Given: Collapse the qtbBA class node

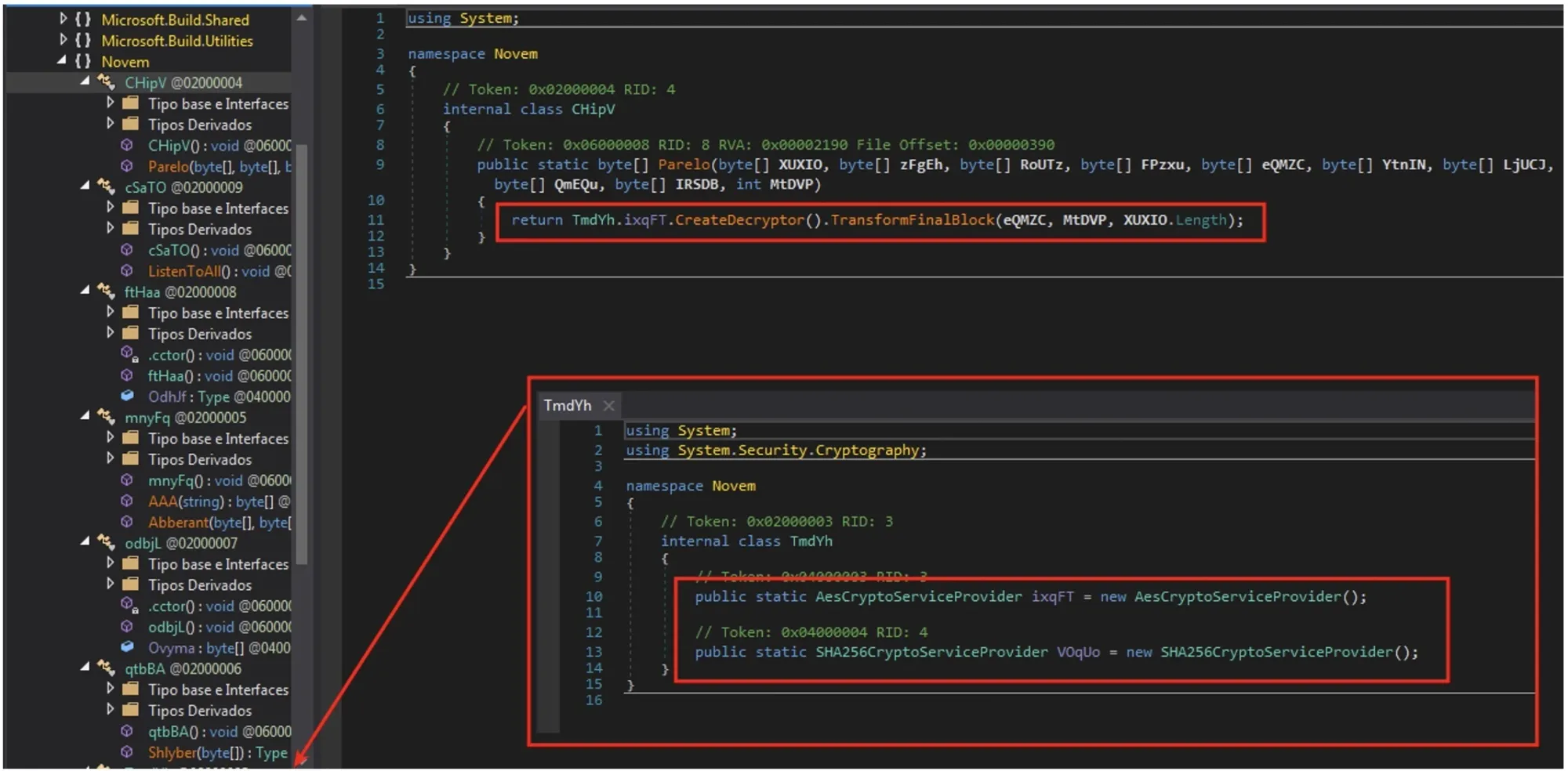Looking at the screenshot, I should (x=85, y=668).
